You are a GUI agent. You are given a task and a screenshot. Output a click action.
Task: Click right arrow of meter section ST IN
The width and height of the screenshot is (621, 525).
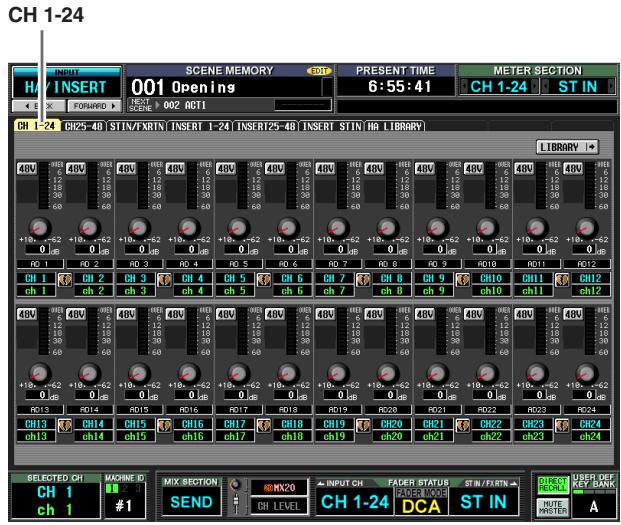pos(611,86)
